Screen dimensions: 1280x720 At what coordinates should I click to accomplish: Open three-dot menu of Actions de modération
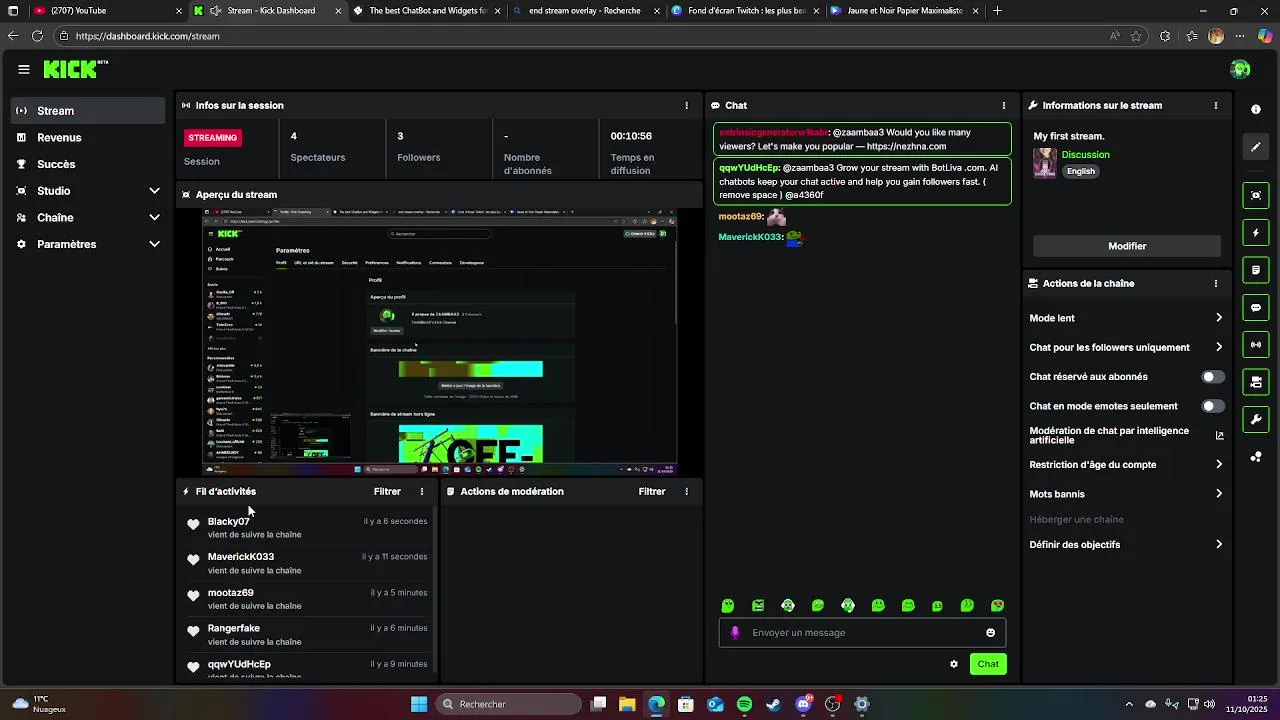[686, 491]
